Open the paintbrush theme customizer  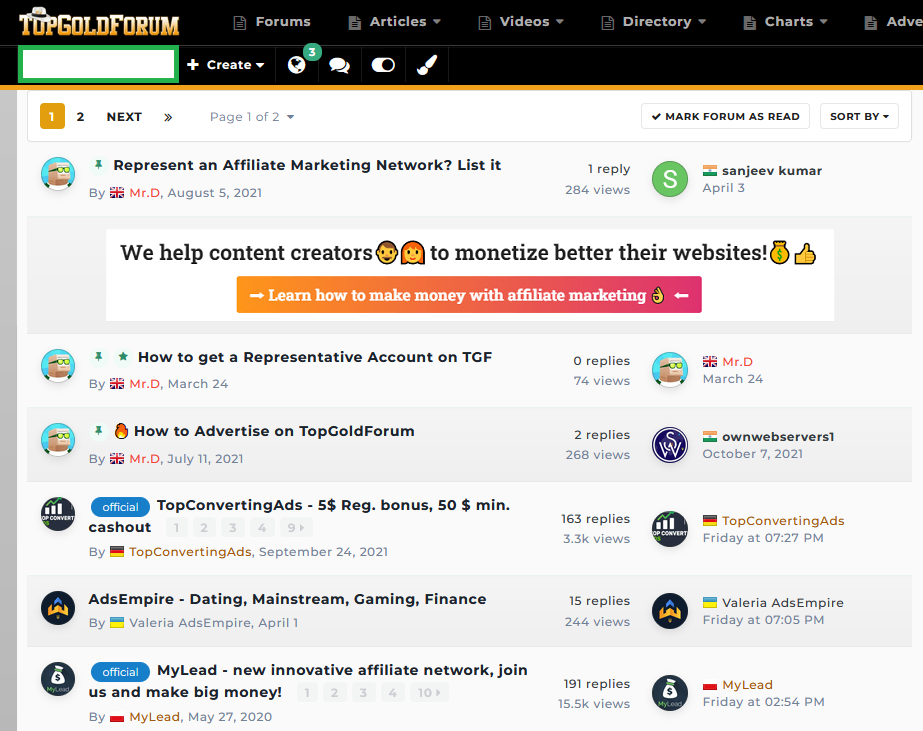click(427, 65)
